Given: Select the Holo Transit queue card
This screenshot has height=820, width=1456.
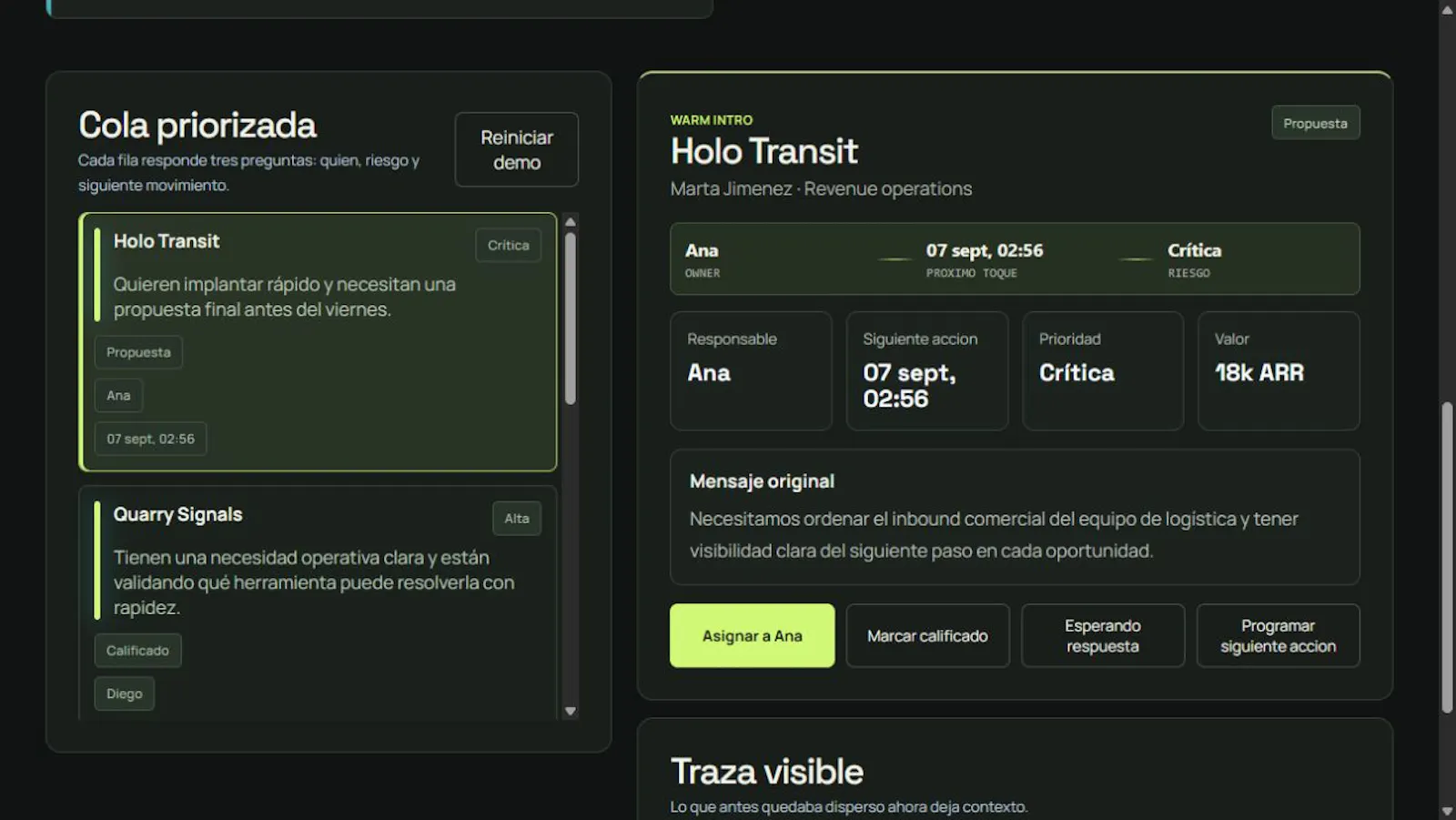Looking at the screenshot, I should tap(318, 341).
